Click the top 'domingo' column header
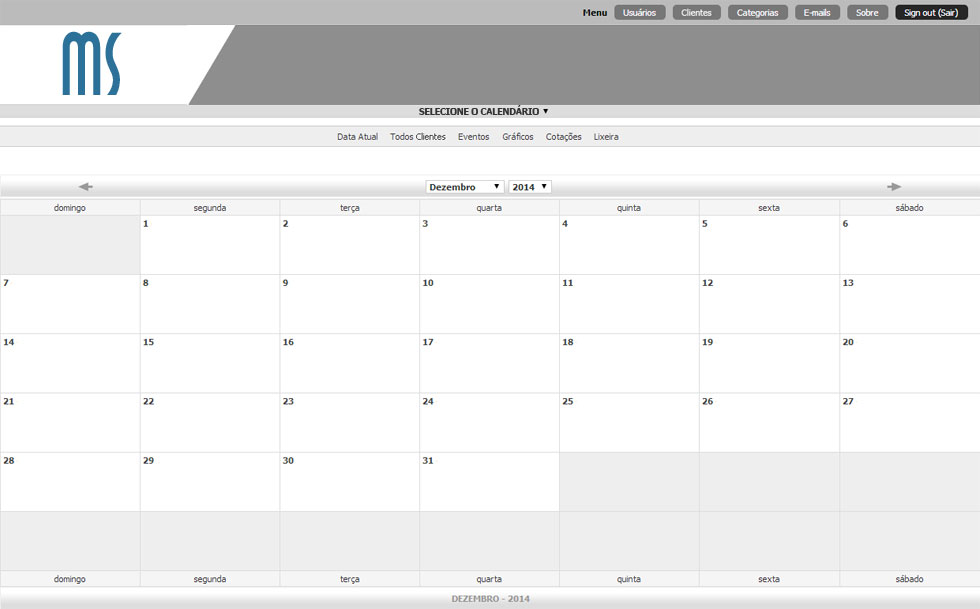 click(x=70, y=208)
